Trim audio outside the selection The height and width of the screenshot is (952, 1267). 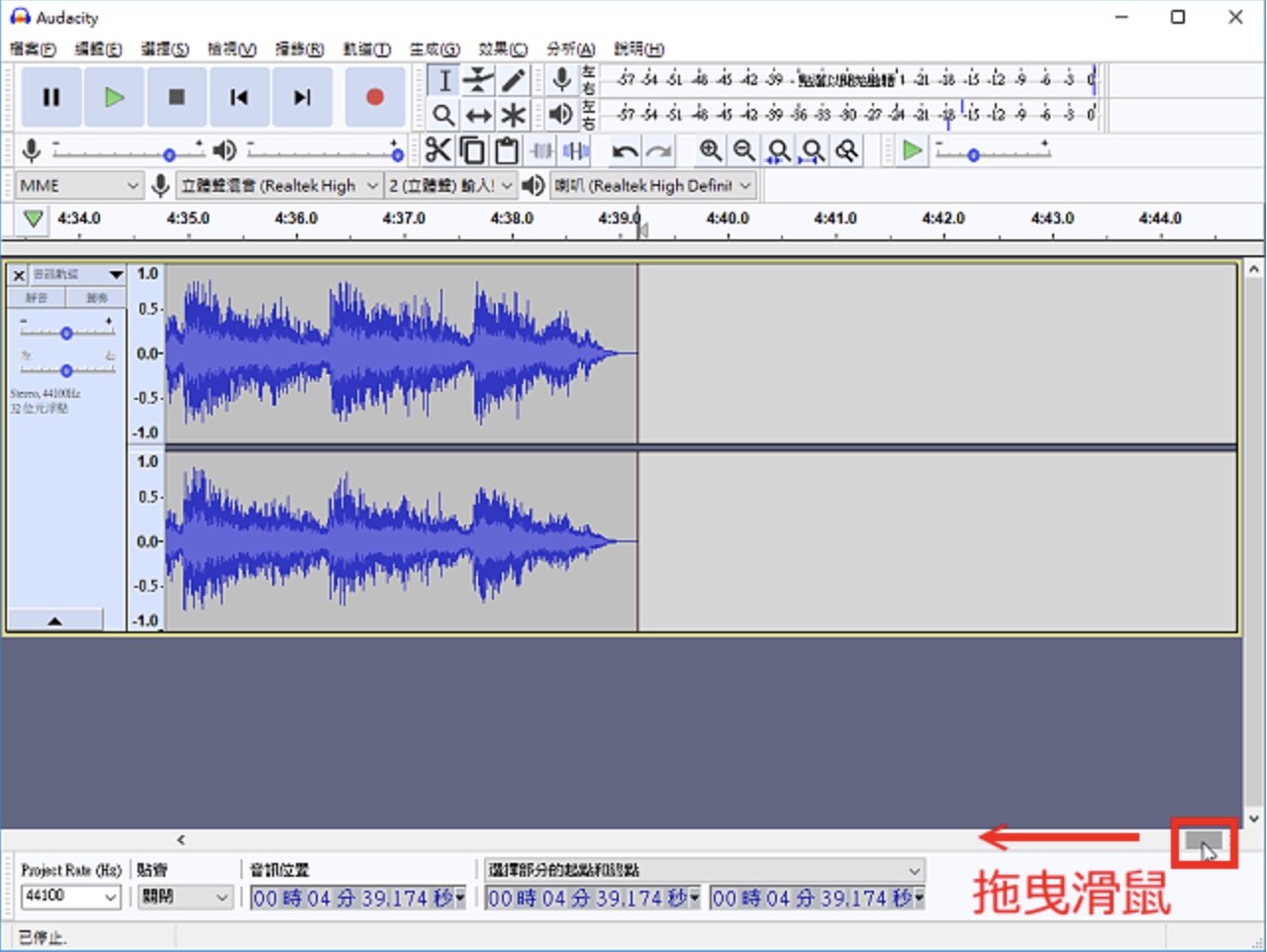point(541,150)
